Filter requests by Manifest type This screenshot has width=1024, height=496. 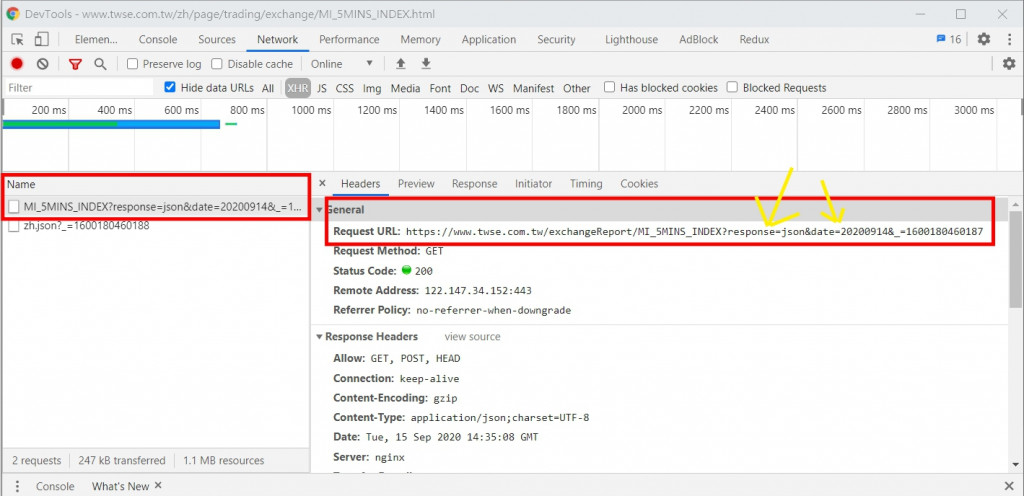click(534, 88)
